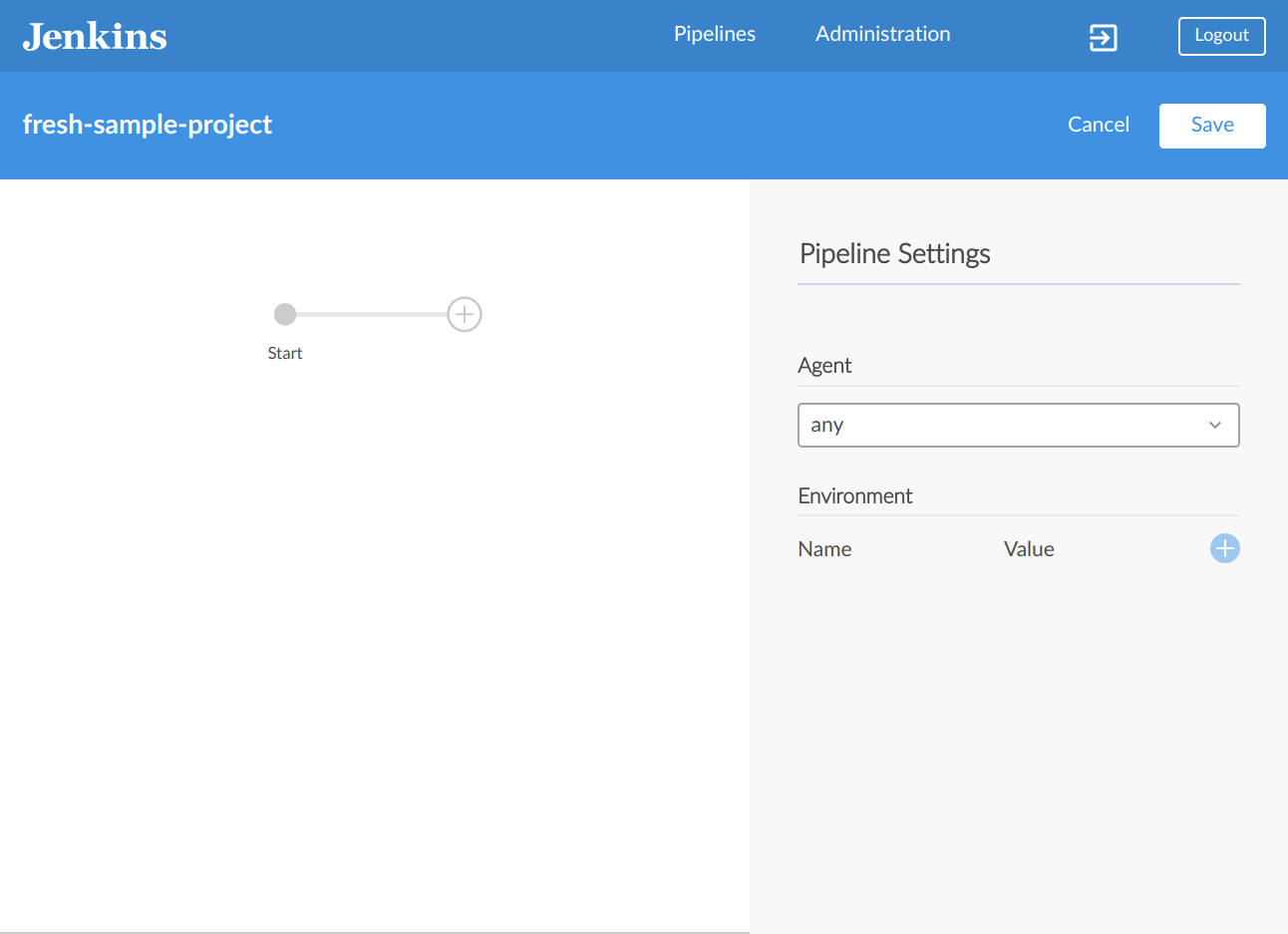
Task: Click the Name column header
Action: [x=824, y=549]
